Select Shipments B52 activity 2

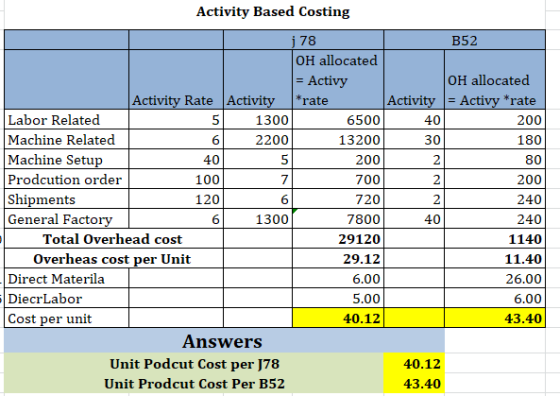414,199
